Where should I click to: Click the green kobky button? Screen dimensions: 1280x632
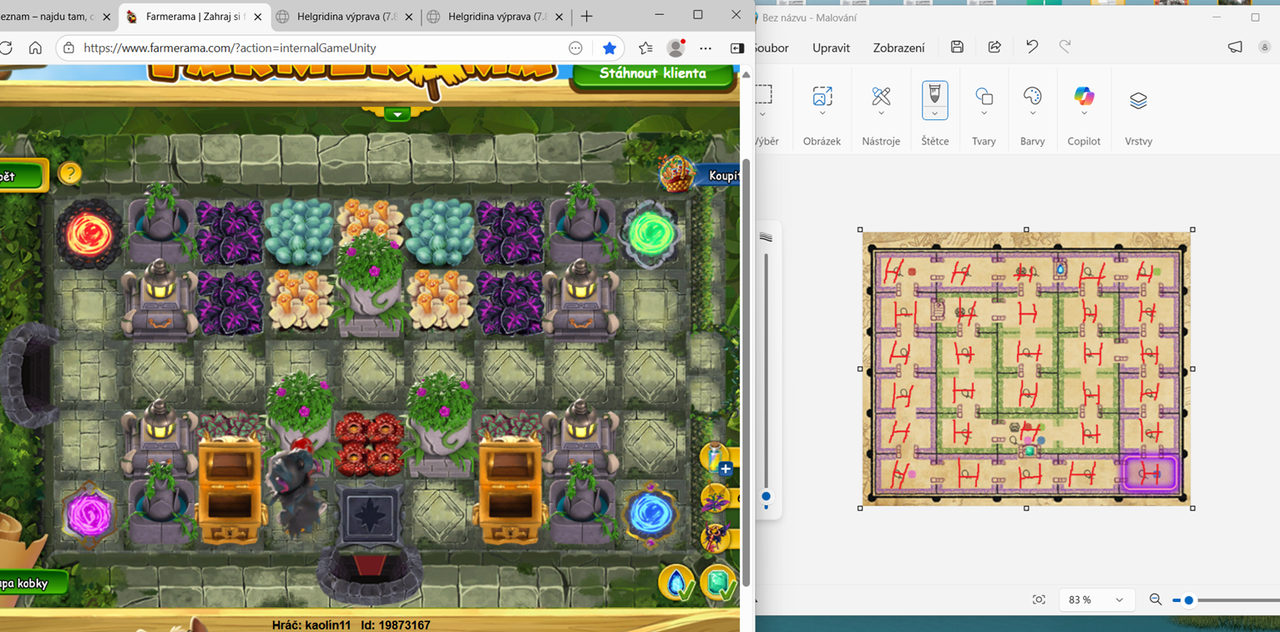35,583
